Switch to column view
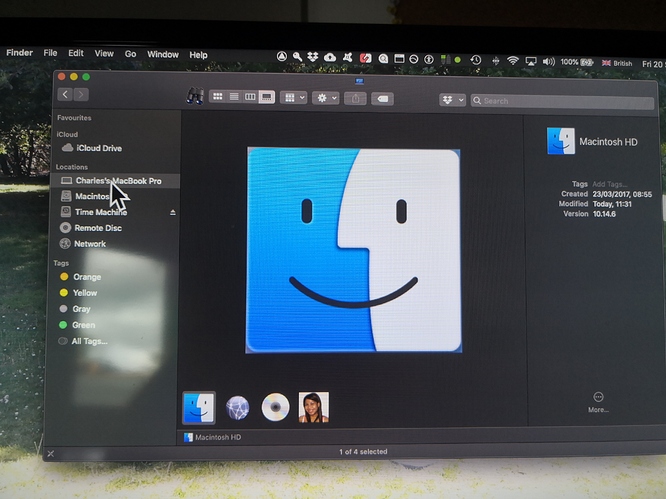This screenshot has height=499, width=666. coord(250,97)
